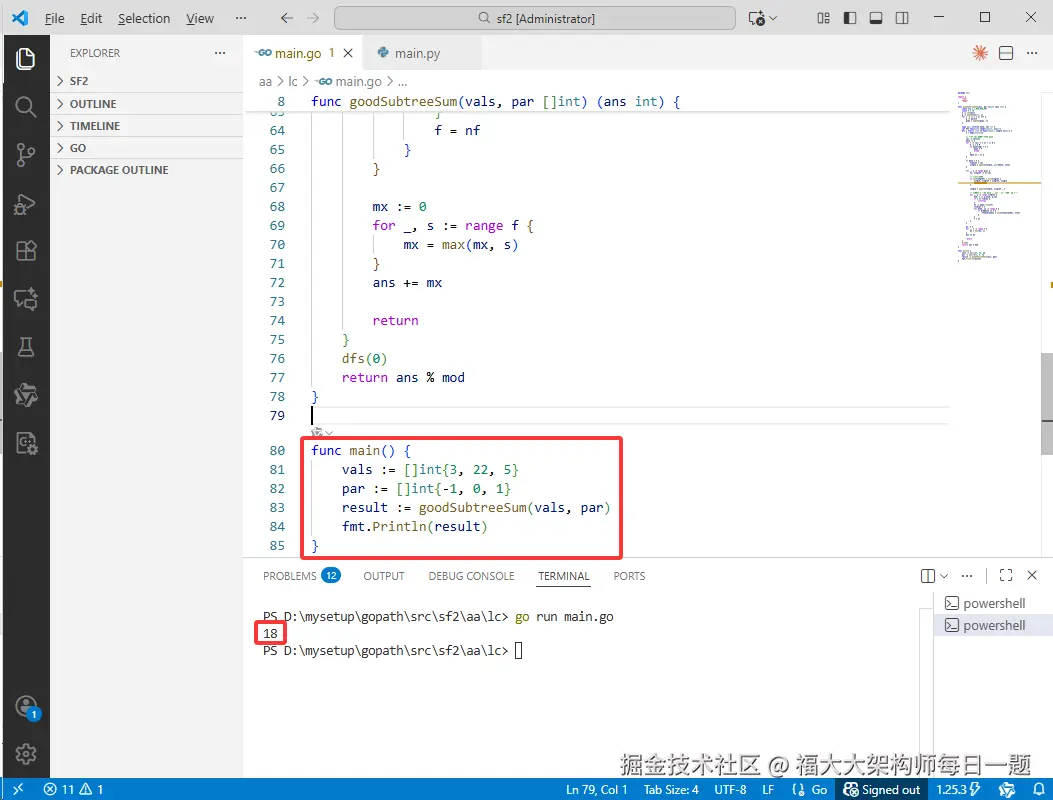Viewport: 1053px width, 800px height.
Task: Open the Manage gear settings menu
Action: pos(26,754)
